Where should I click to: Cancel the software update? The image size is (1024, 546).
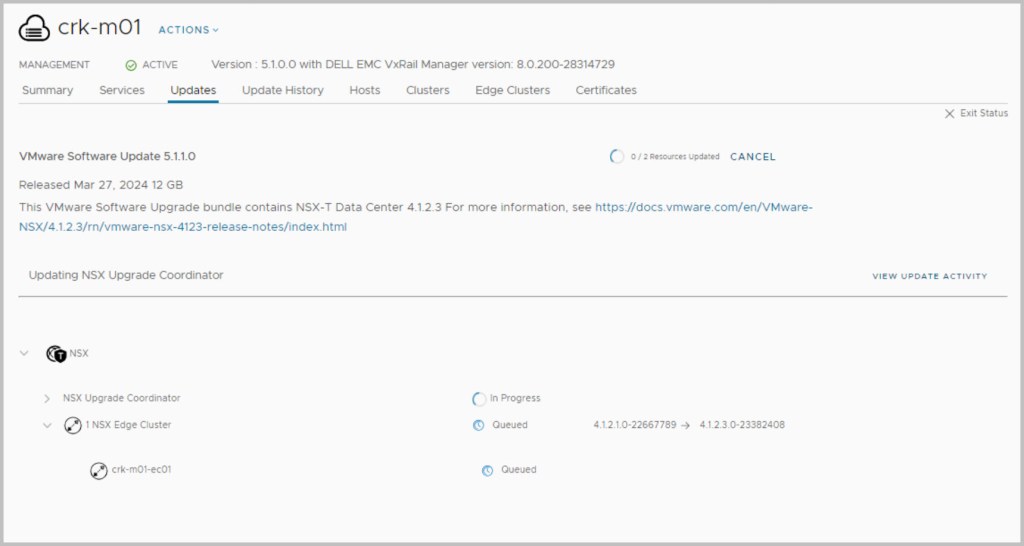pos(753,157)
